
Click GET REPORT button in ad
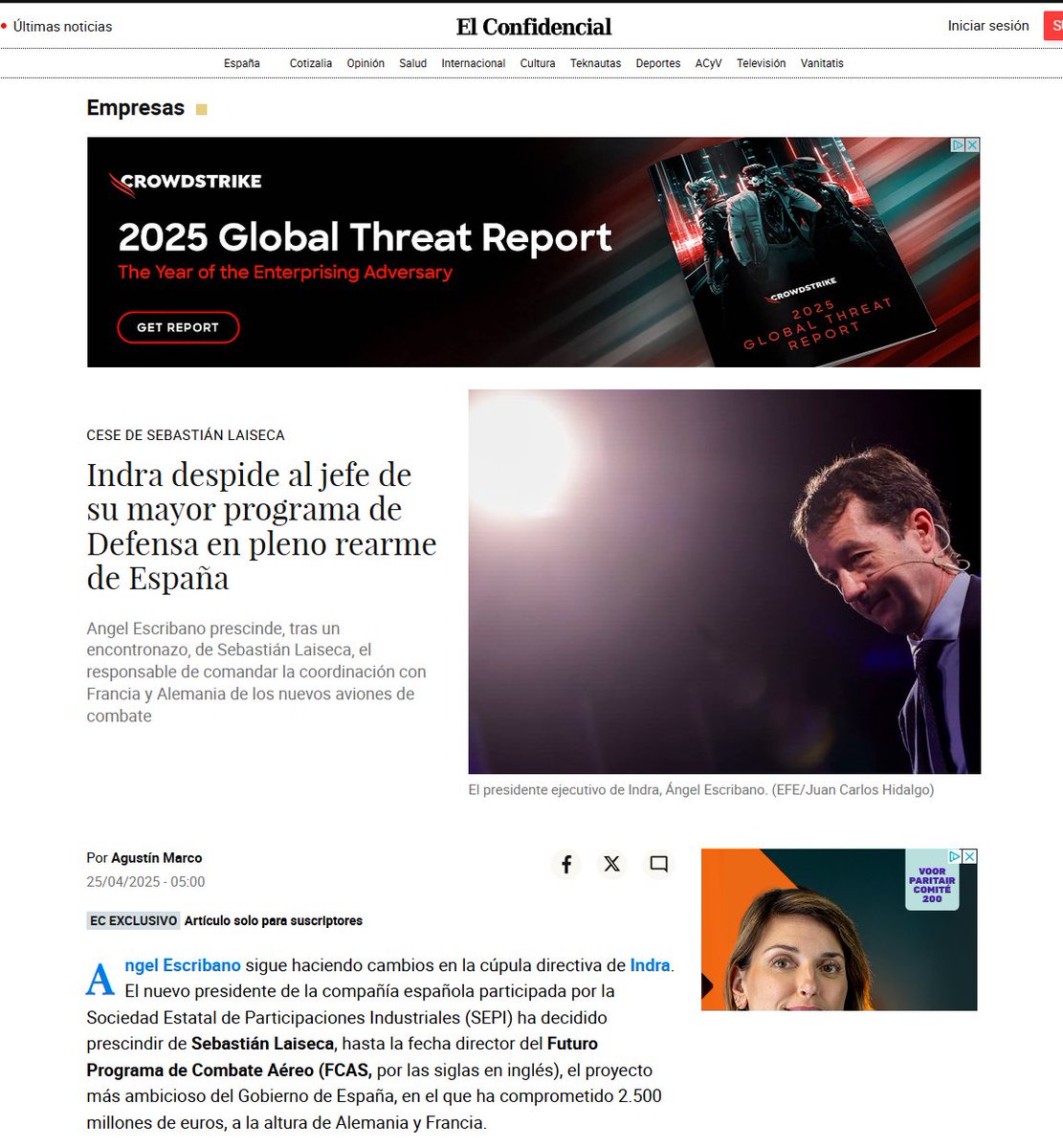tap(178, 327)
